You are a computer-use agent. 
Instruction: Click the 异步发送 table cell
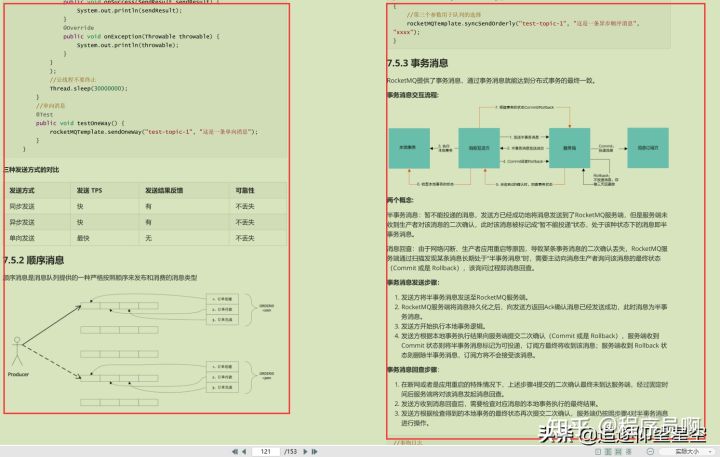[x=22, y=222]
